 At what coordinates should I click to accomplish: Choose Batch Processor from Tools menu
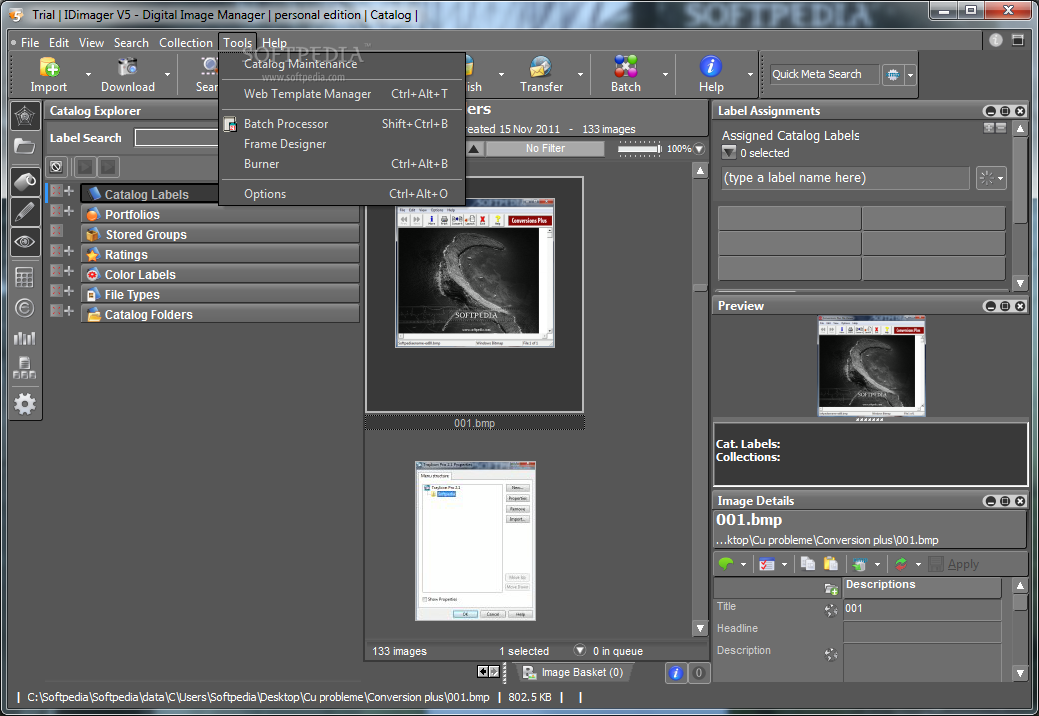(342, 124)
